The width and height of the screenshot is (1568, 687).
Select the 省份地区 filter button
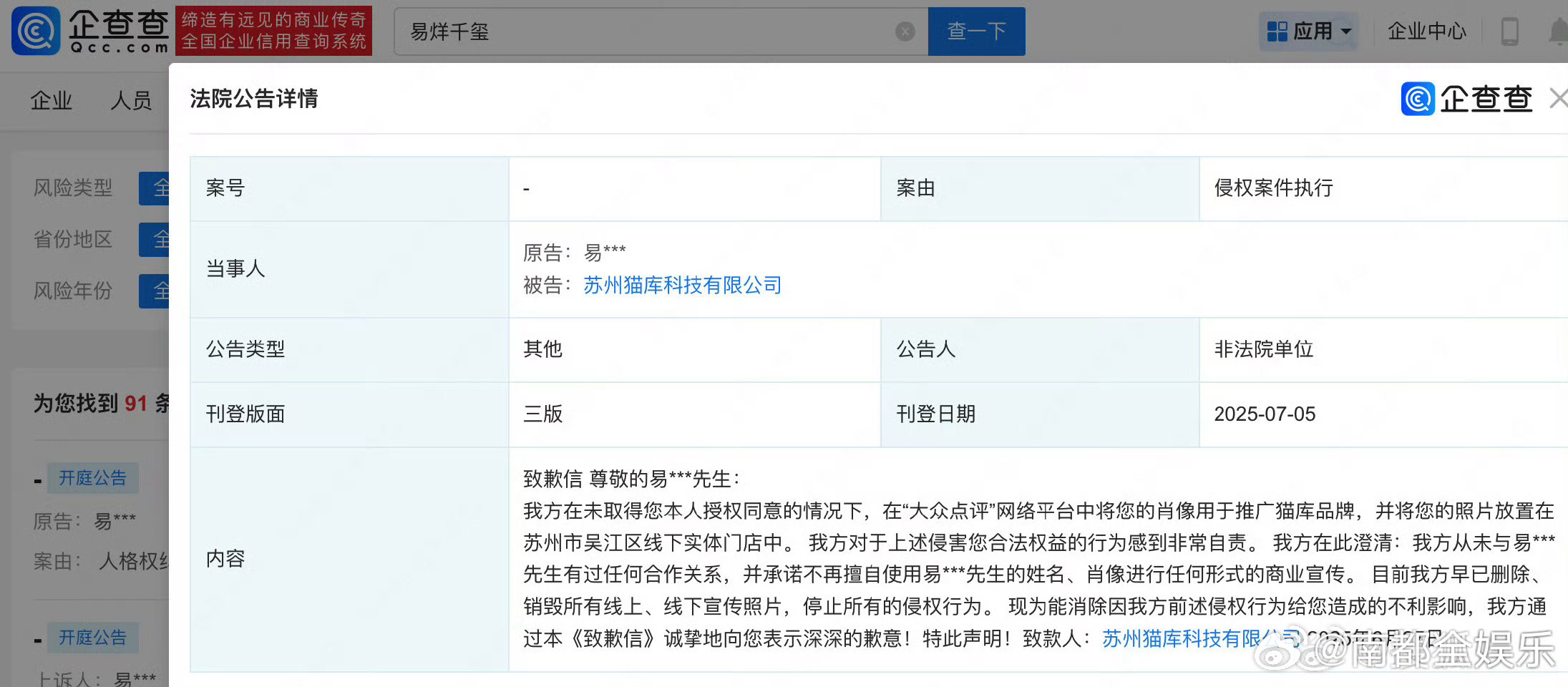(155, 240)
